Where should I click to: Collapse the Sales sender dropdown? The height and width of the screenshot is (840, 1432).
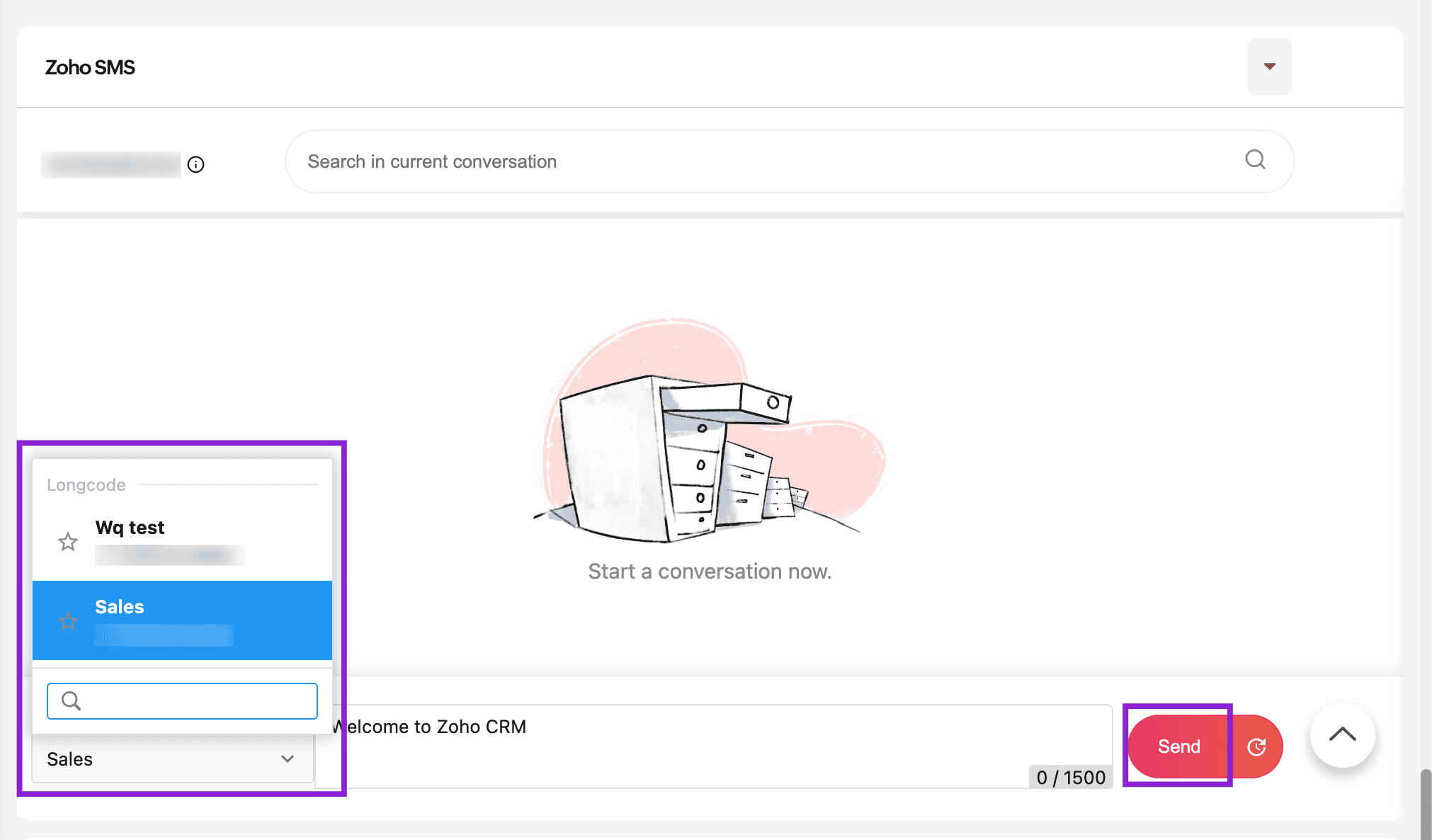click(287, 759)
